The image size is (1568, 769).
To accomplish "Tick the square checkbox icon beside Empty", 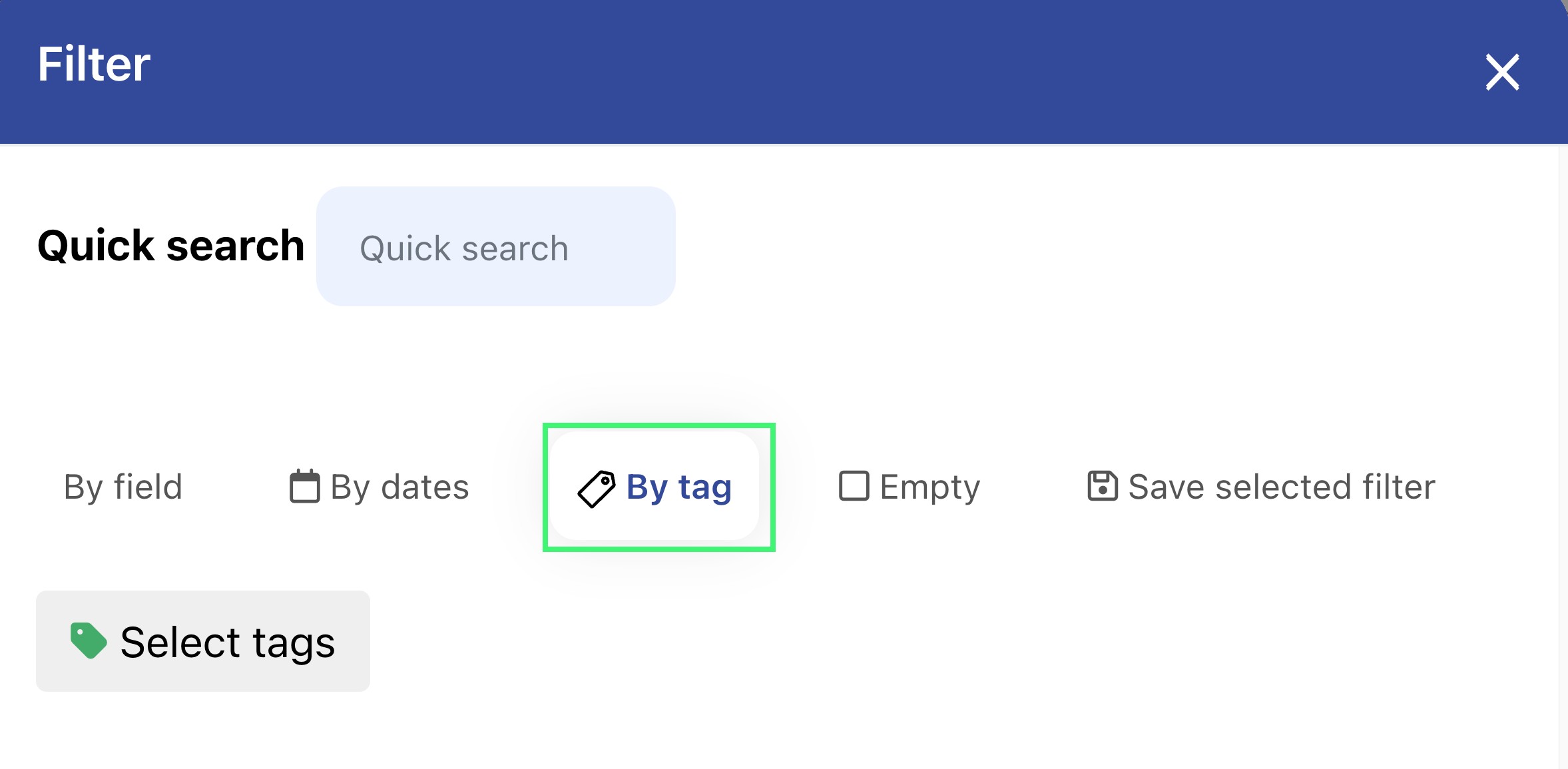I will point(854,485).
